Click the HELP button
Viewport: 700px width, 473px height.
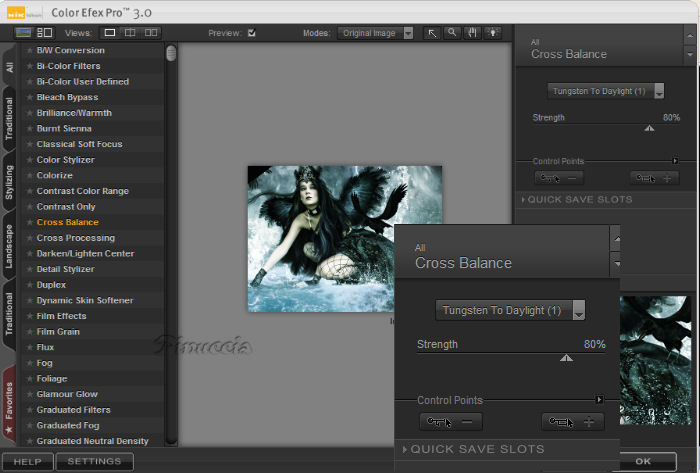(x=28, y=461)
